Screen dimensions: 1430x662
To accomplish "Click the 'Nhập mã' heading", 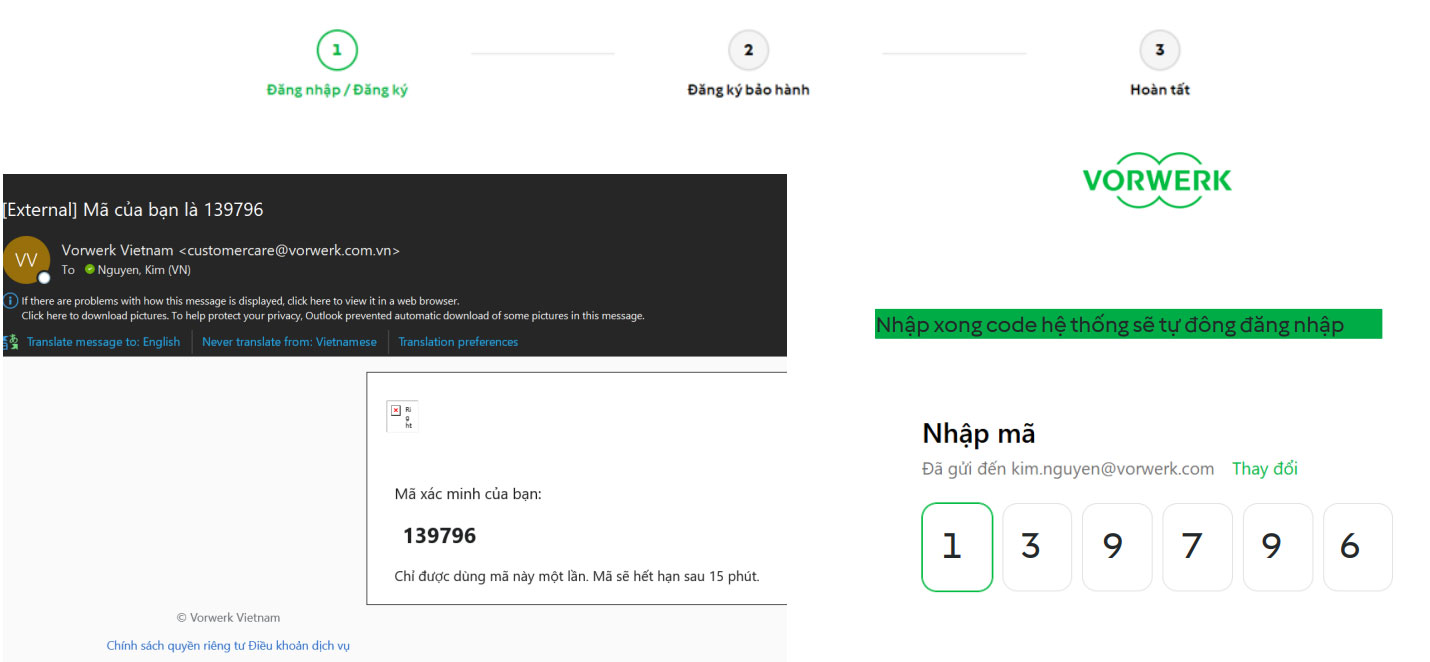I will point(979,435).
